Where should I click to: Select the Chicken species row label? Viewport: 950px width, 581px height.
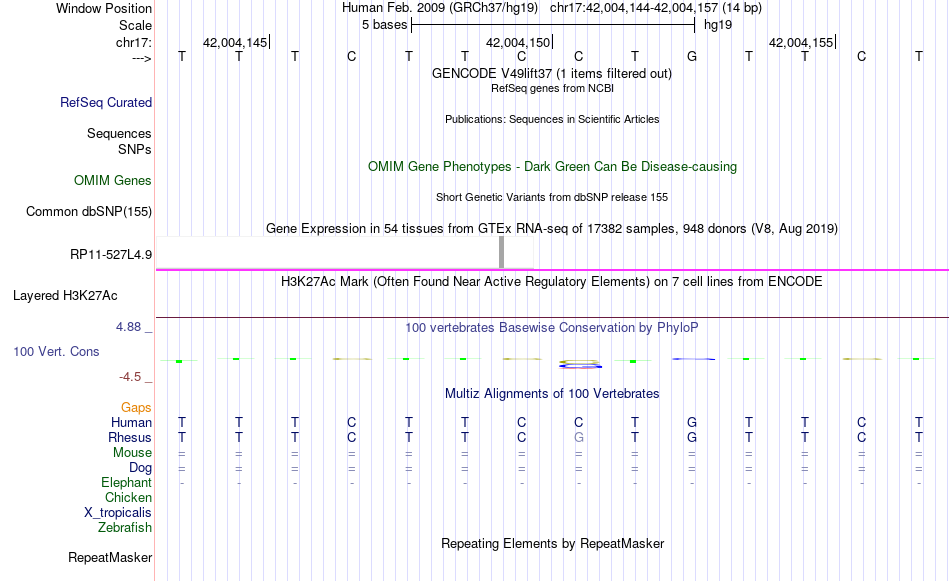(128, 497)
